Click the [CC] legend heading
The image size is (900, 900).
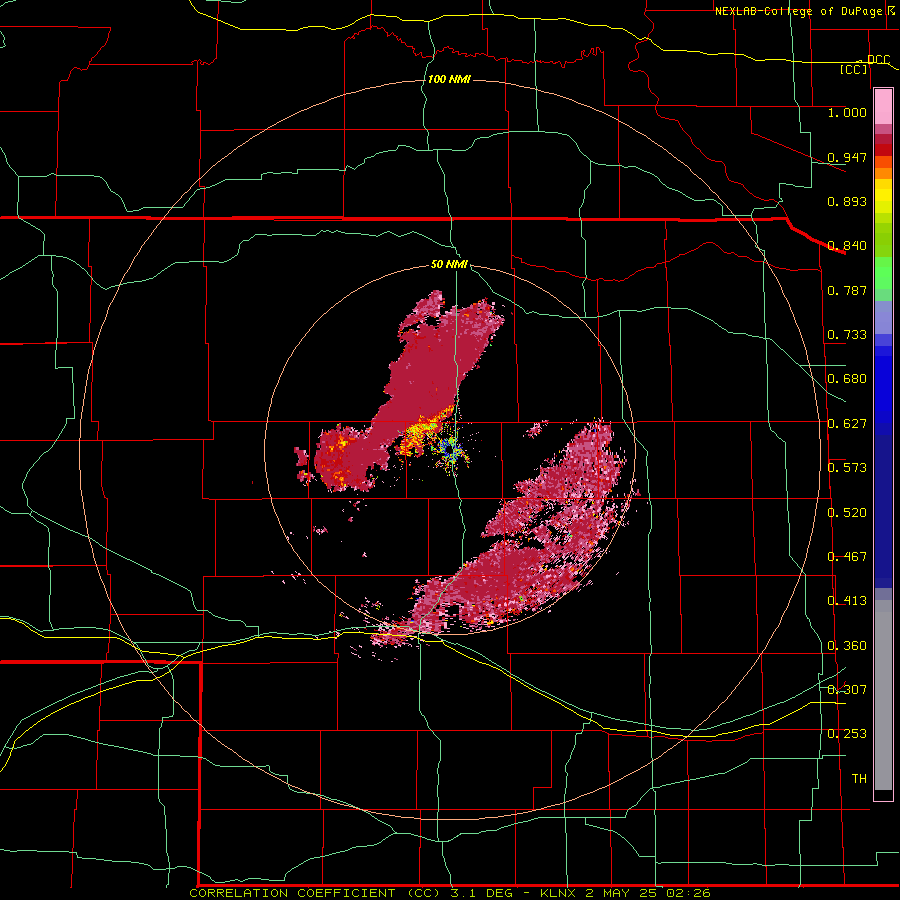tap(854, 69)
